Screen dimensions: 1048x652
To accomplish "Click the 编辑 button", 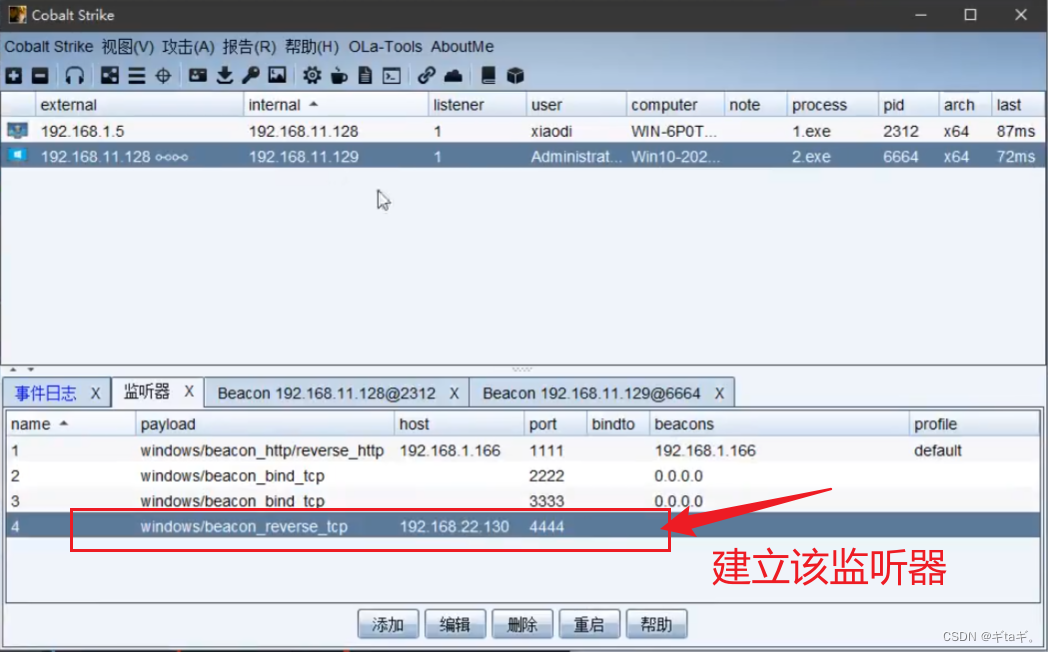I will pyautogui.click(x=455, y=625).
